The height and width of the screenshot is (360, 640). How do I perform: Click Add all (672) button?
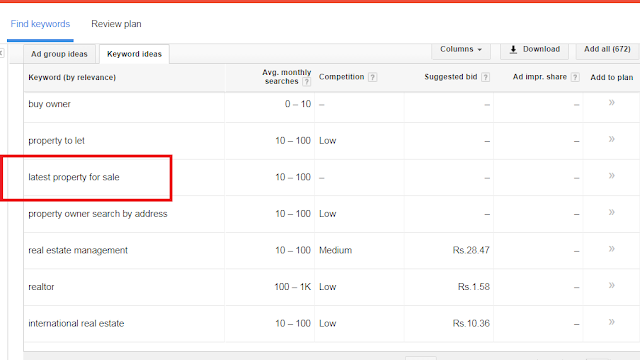click(x=607, y=49)
